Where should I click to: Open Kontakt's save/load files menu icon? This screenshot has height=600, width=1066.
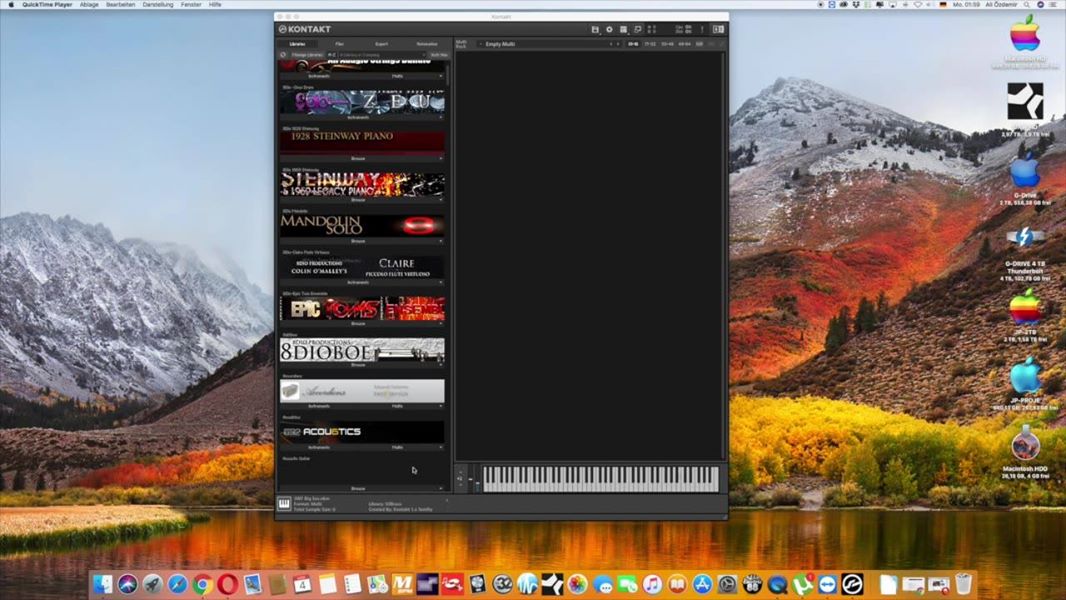[595, 29]
